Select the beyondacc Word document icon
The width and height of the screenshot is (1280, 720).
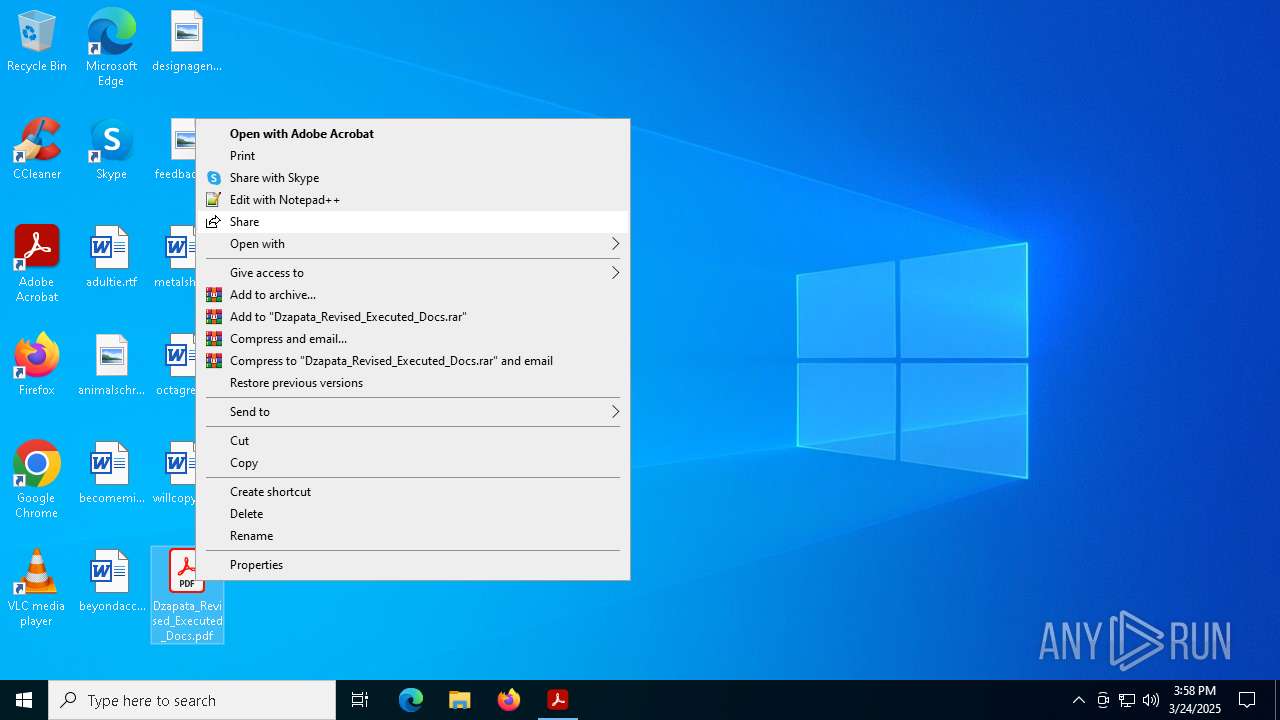[x=111, y=582]
